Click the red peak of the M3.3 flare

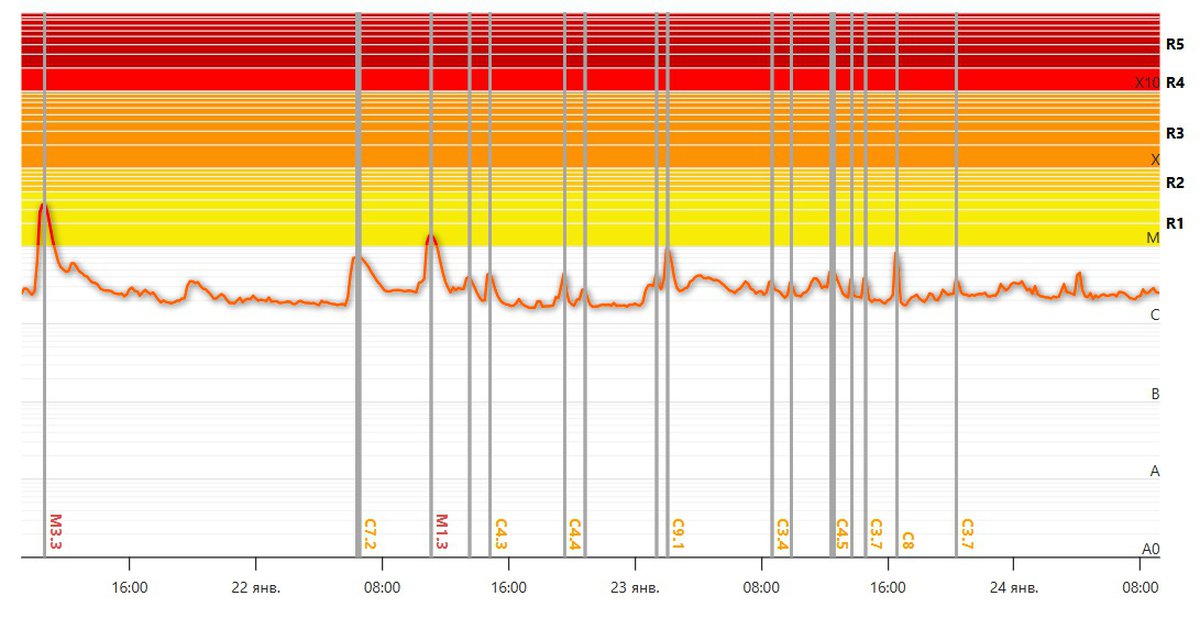[x=43, y=208]
